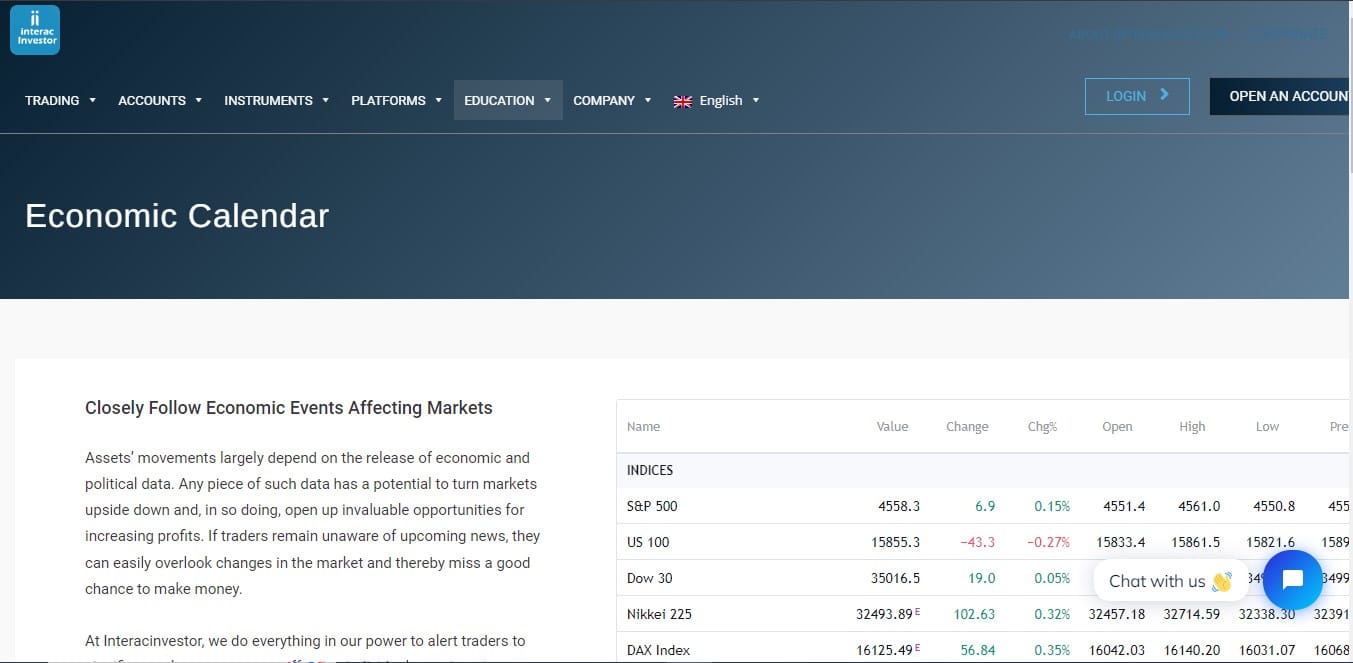Image resolution: width=1353 pixels, height=663 pixels.
Task: Expand the TRADING dropdown arrow
Action: pos(93,100)
